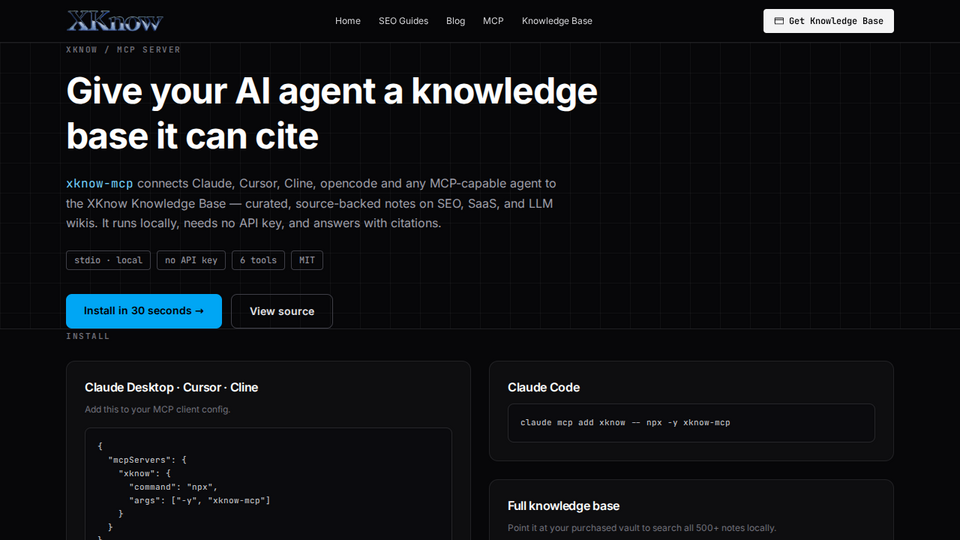Click the "command": "npx" config line

[x=173, y=487]
